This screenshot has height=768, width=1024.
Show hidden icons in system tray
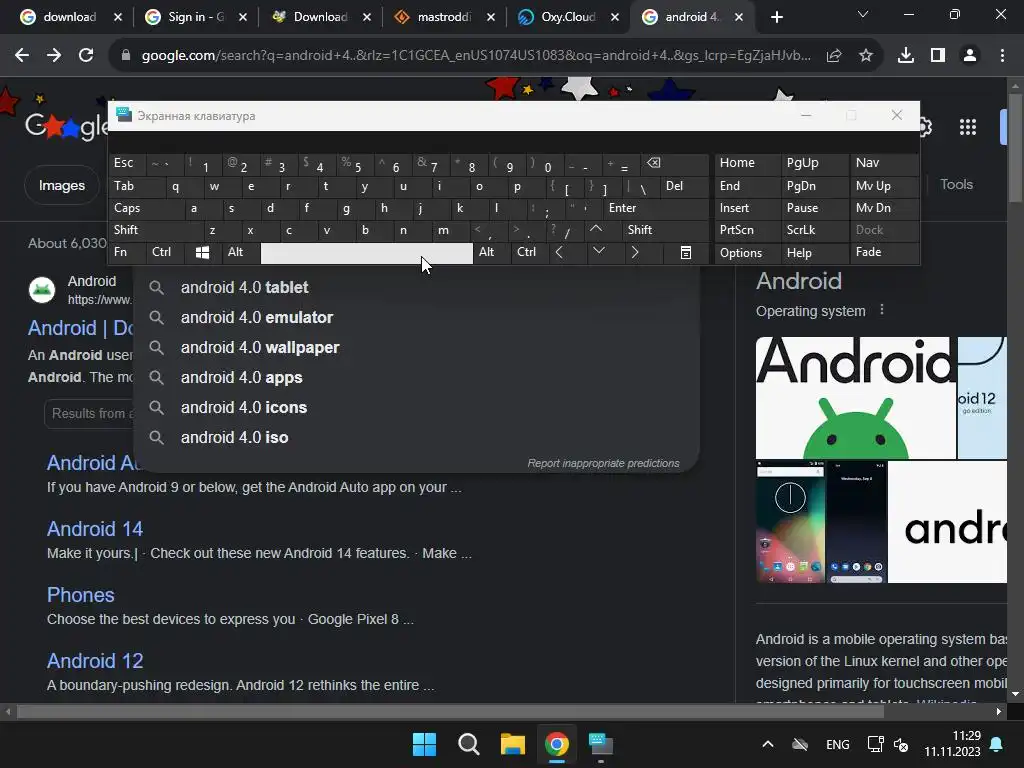click(x=768, y=744)
